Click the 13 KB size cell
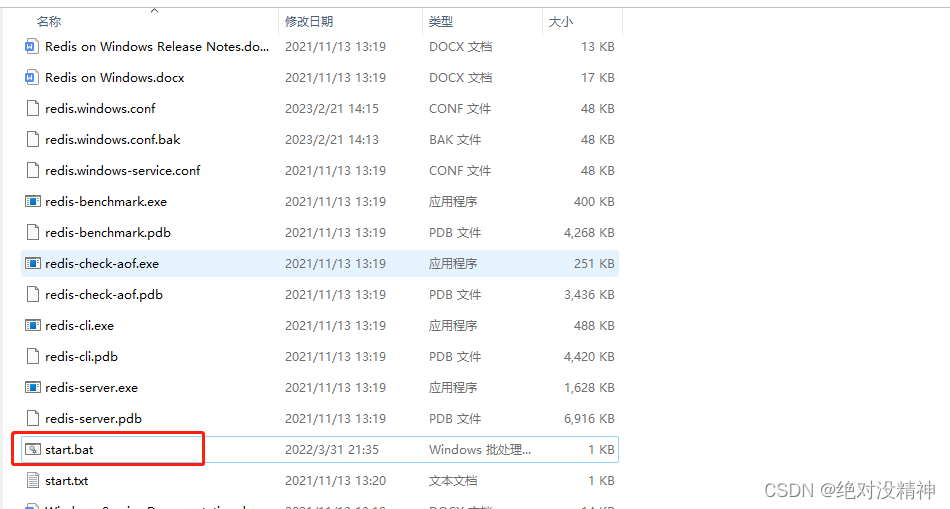 pos(597,47)
